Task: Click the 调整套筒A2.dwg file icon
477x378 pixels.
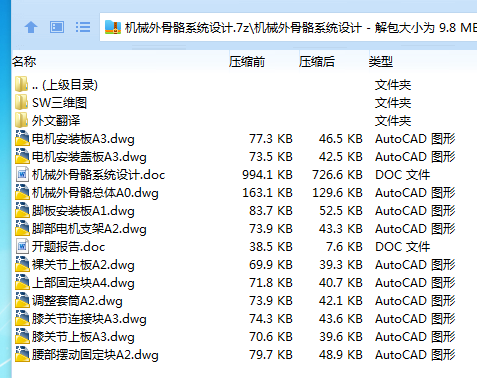Action: pos(22,300)
